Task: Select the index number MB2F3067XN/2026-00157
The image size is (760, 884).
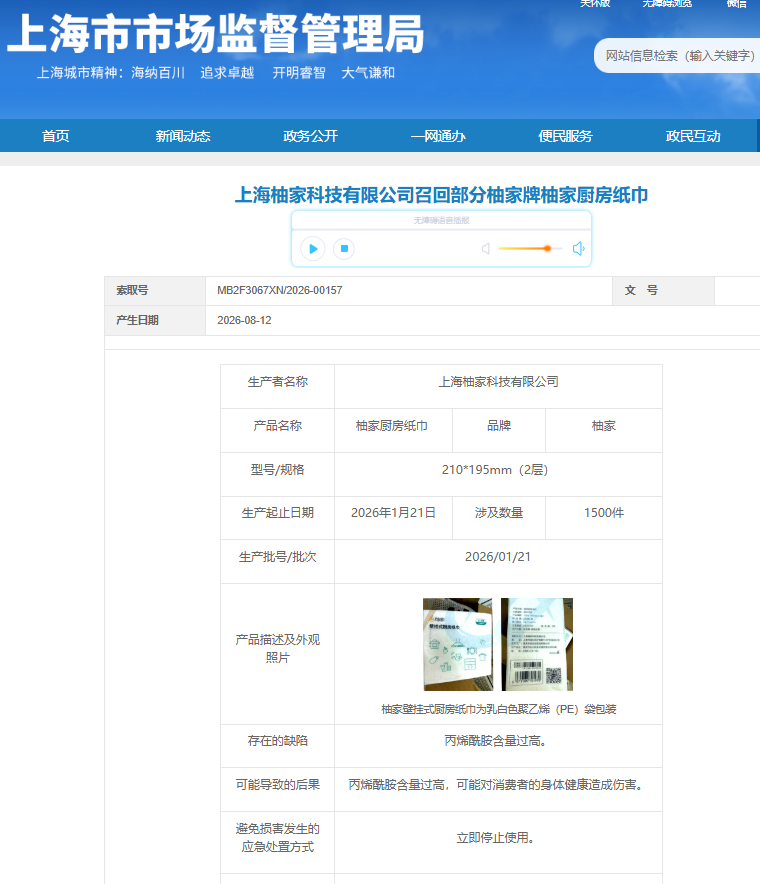Action: pyautogui.click(x=280, y=290)
